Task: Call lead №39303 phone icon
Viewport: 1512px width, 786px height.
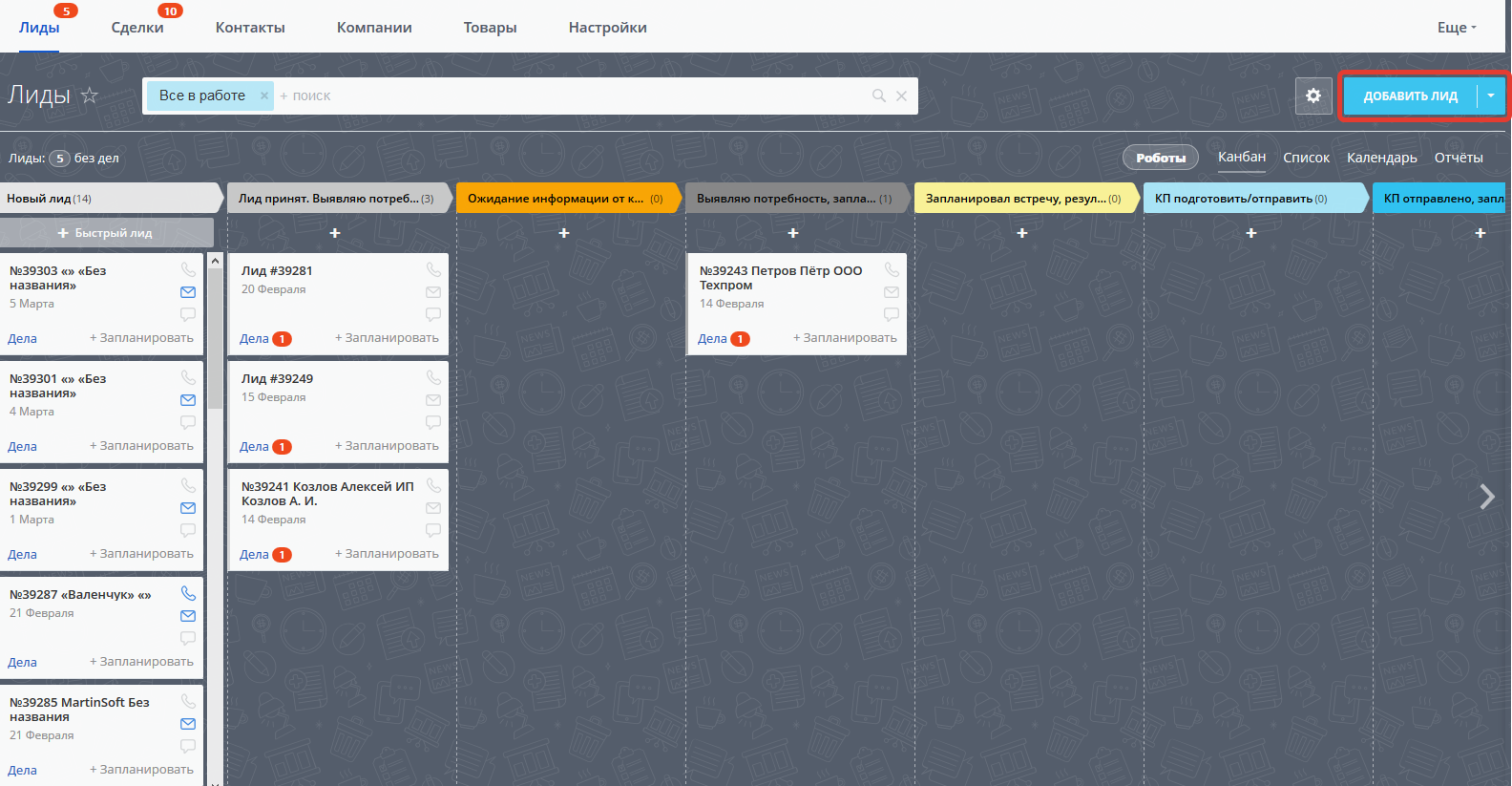Action: [188, 269]
